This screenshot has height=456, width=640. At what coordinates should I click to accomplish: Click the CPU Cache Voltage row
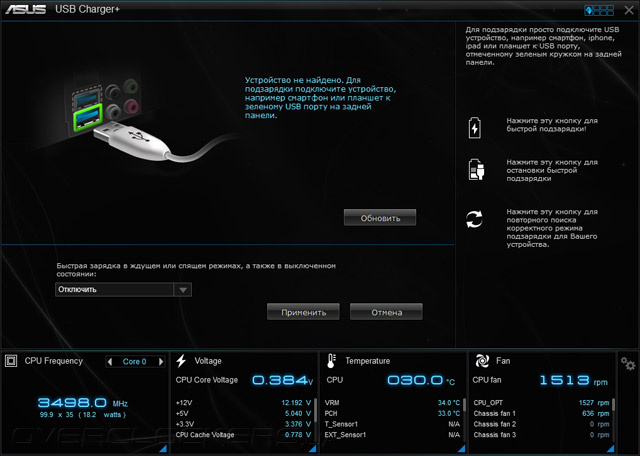(x=243, y=435)
